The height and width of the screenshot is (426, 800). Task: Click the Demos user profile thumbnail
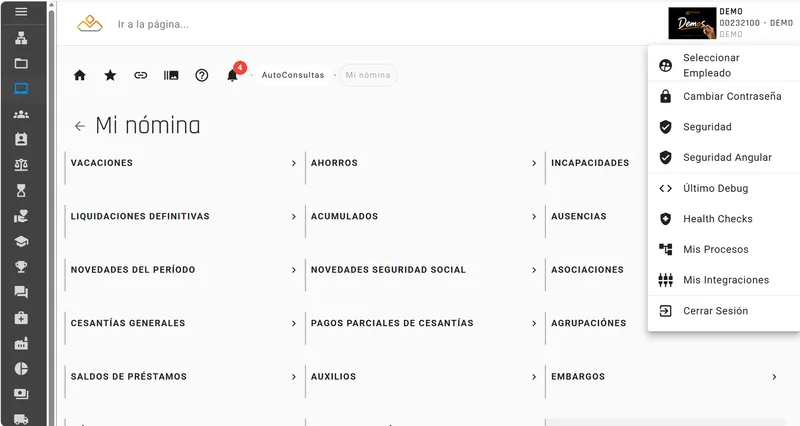[x=692, y=23]
